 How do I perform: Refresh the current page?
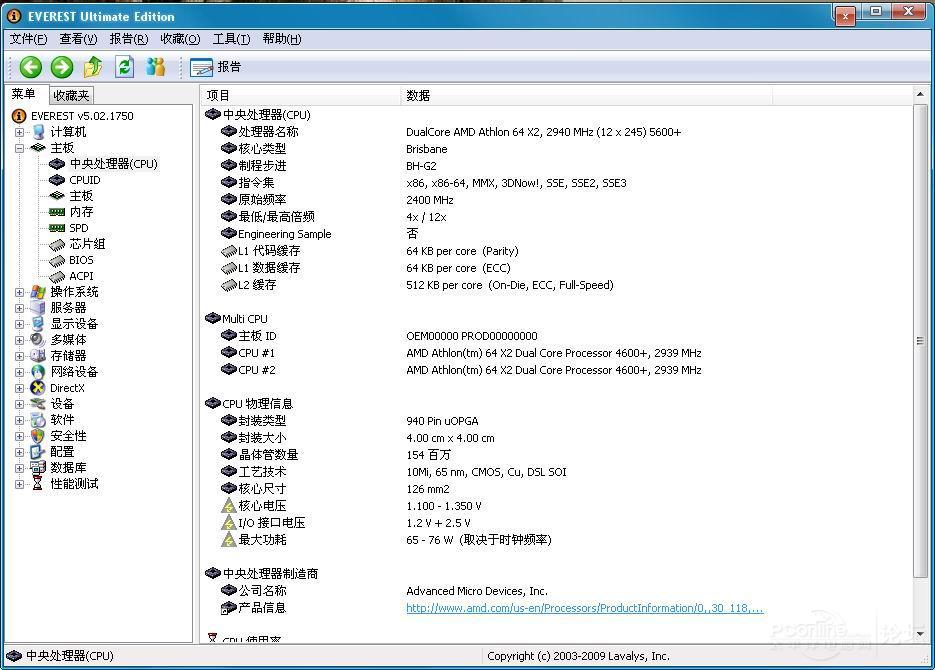pos(124,67)
